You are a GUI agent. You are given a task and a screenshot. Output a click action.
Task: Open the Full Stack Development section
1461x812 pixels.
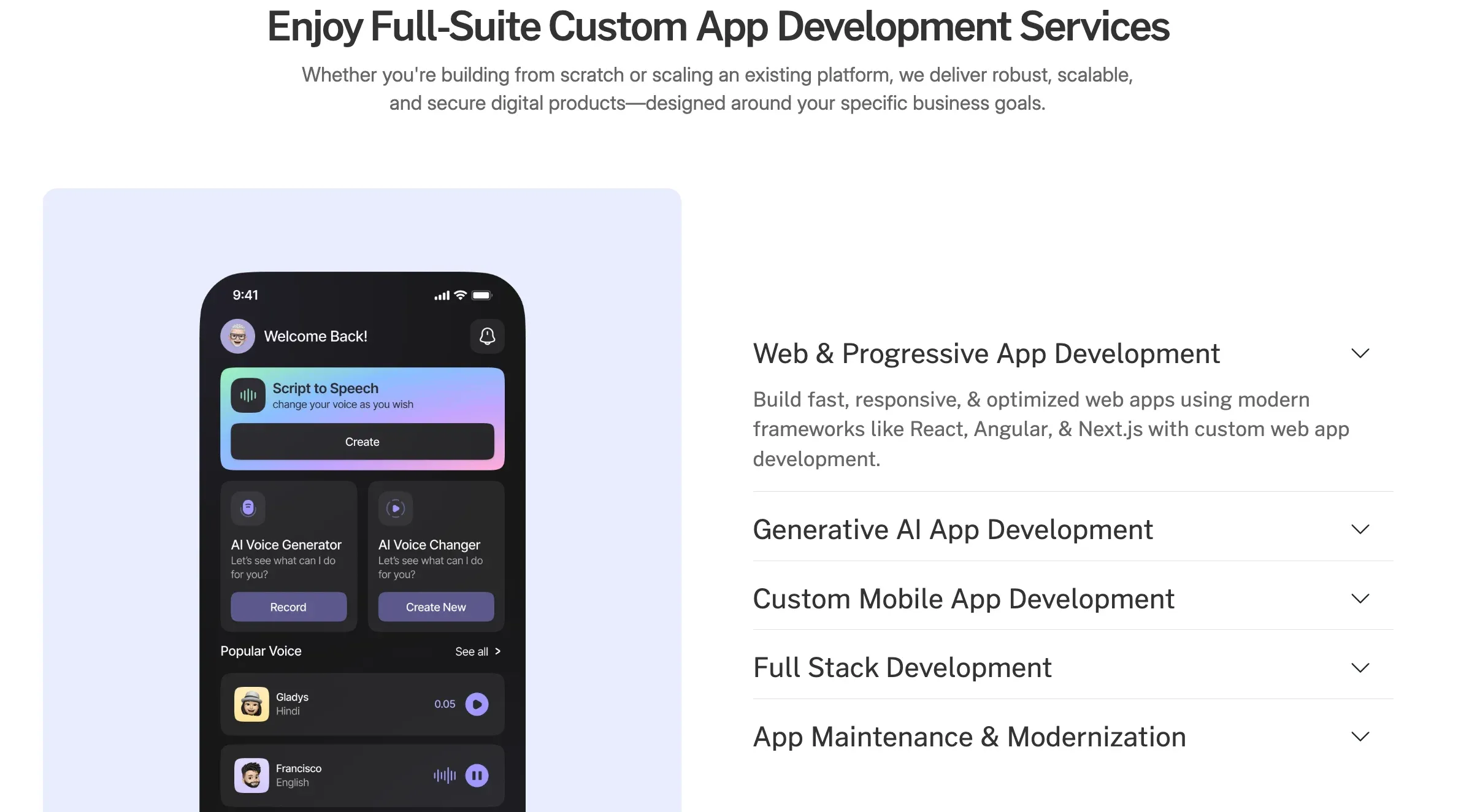tap(902, 668)
